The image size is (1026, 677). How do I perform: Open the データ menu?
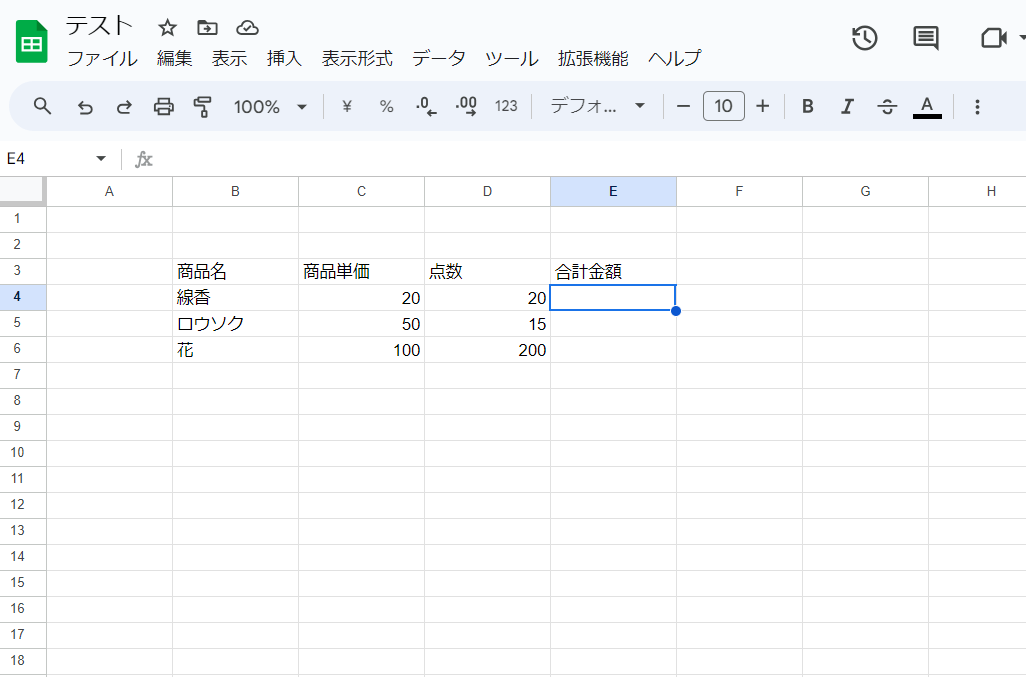click(439, 58)
